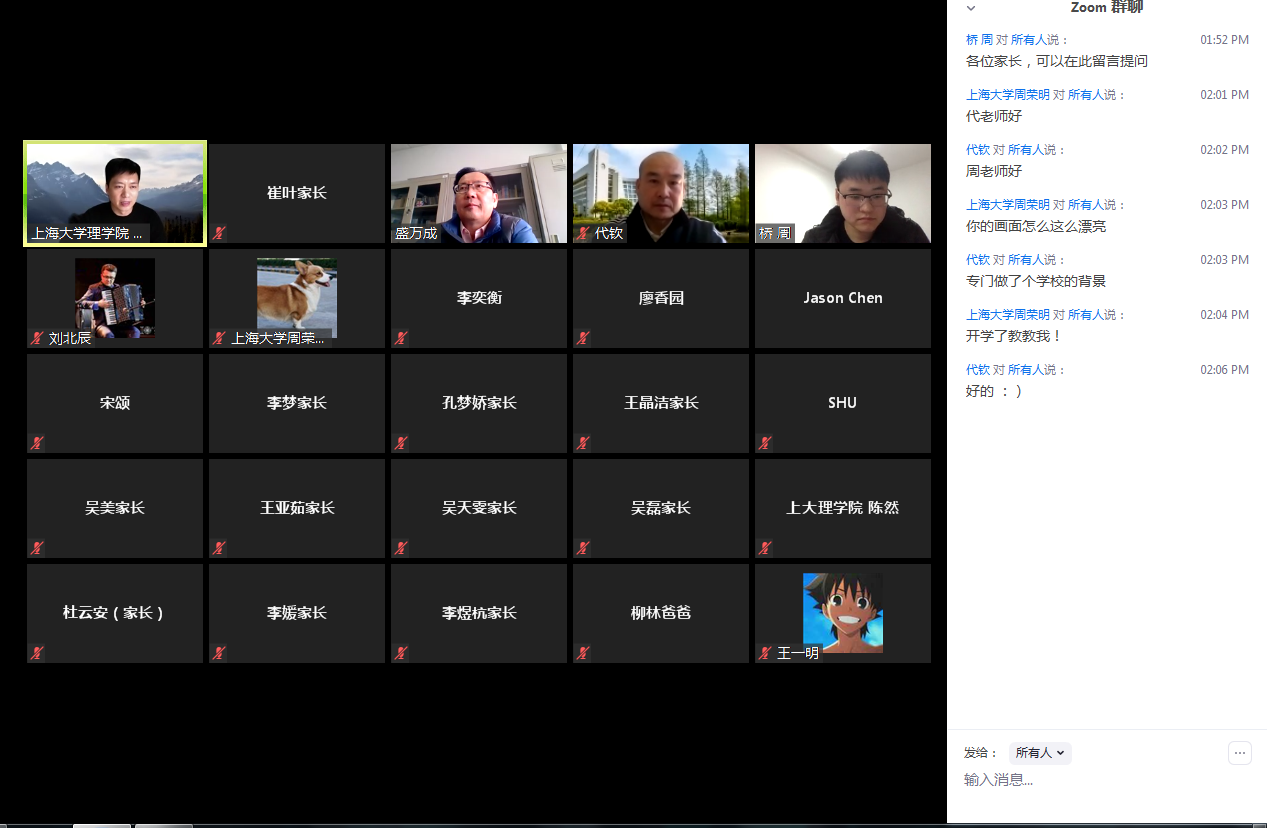Select the Jason Chen participant tile
Viewport: 1267px width, 828px height.
coord(843,298)
